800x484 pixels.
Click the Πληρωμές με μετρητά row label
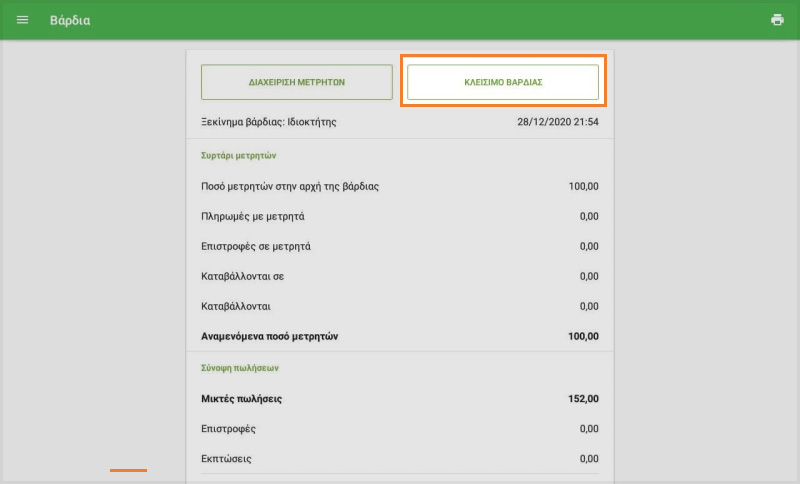click(253, 216)
